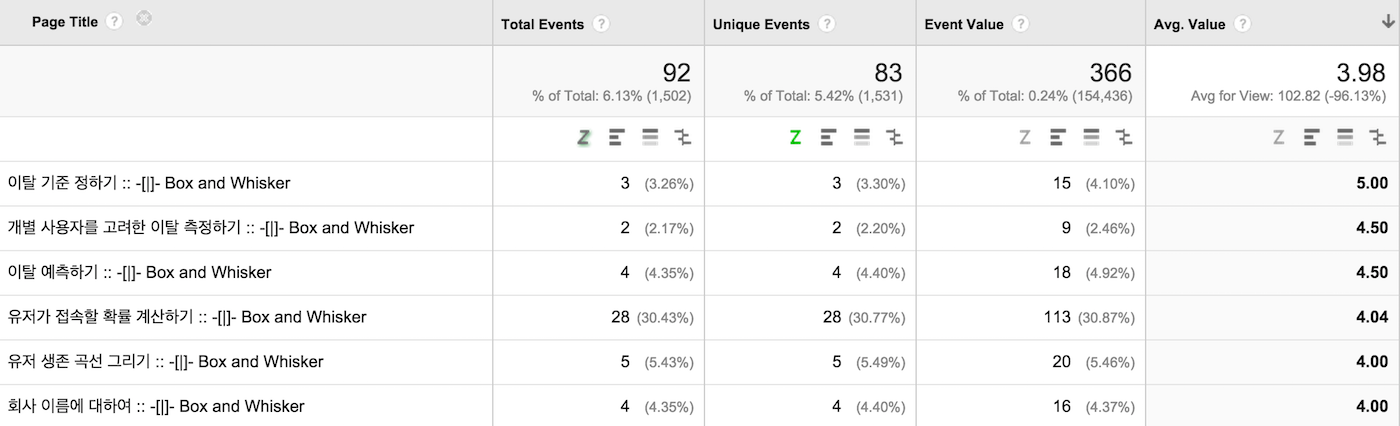Viewport: 1400px width, 426px height.
Task: Select the Z icon under Total Events
Action: point(584,138)
